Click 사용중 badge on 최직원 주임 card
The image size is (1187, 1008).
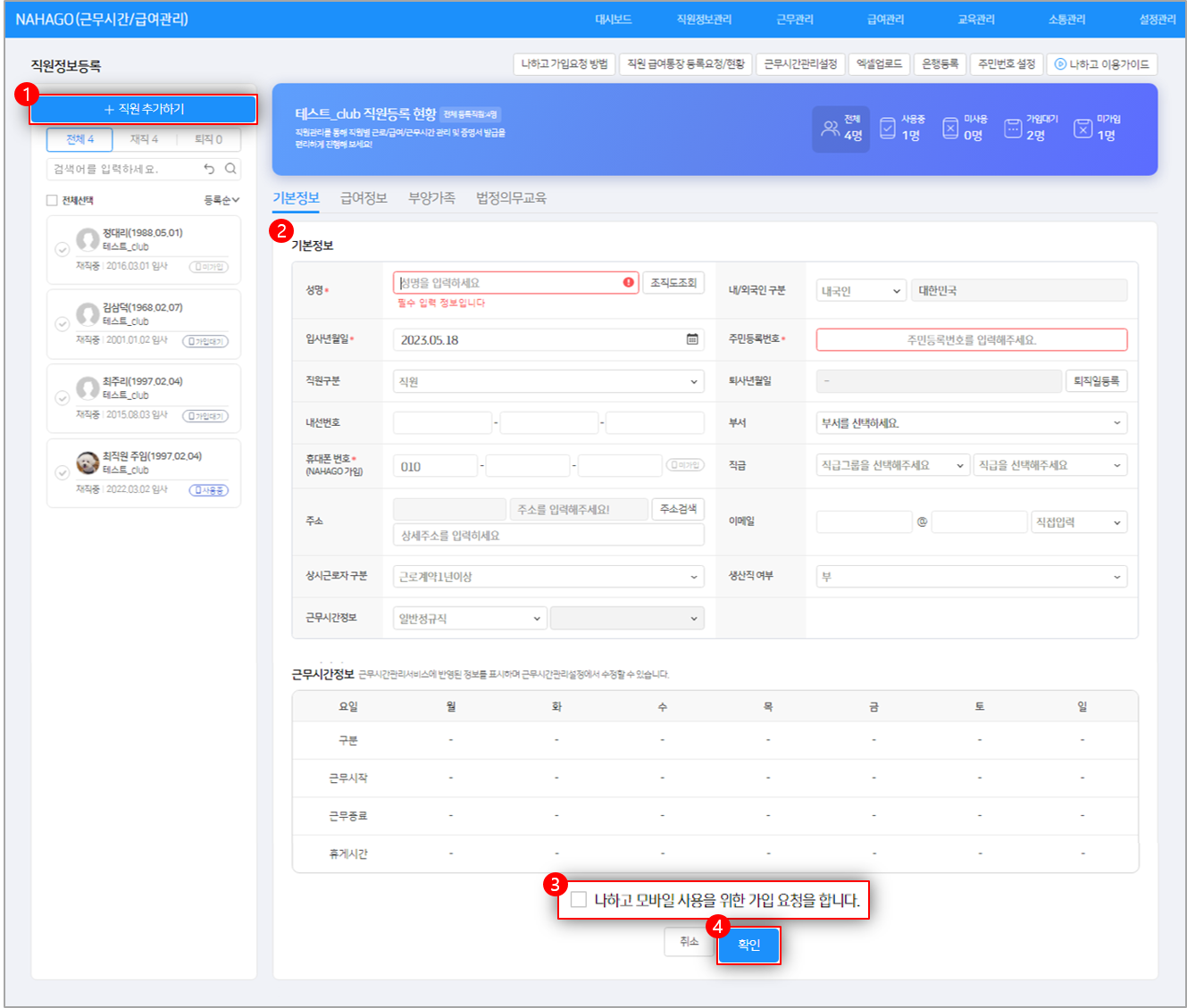click(x=209, y=490)
